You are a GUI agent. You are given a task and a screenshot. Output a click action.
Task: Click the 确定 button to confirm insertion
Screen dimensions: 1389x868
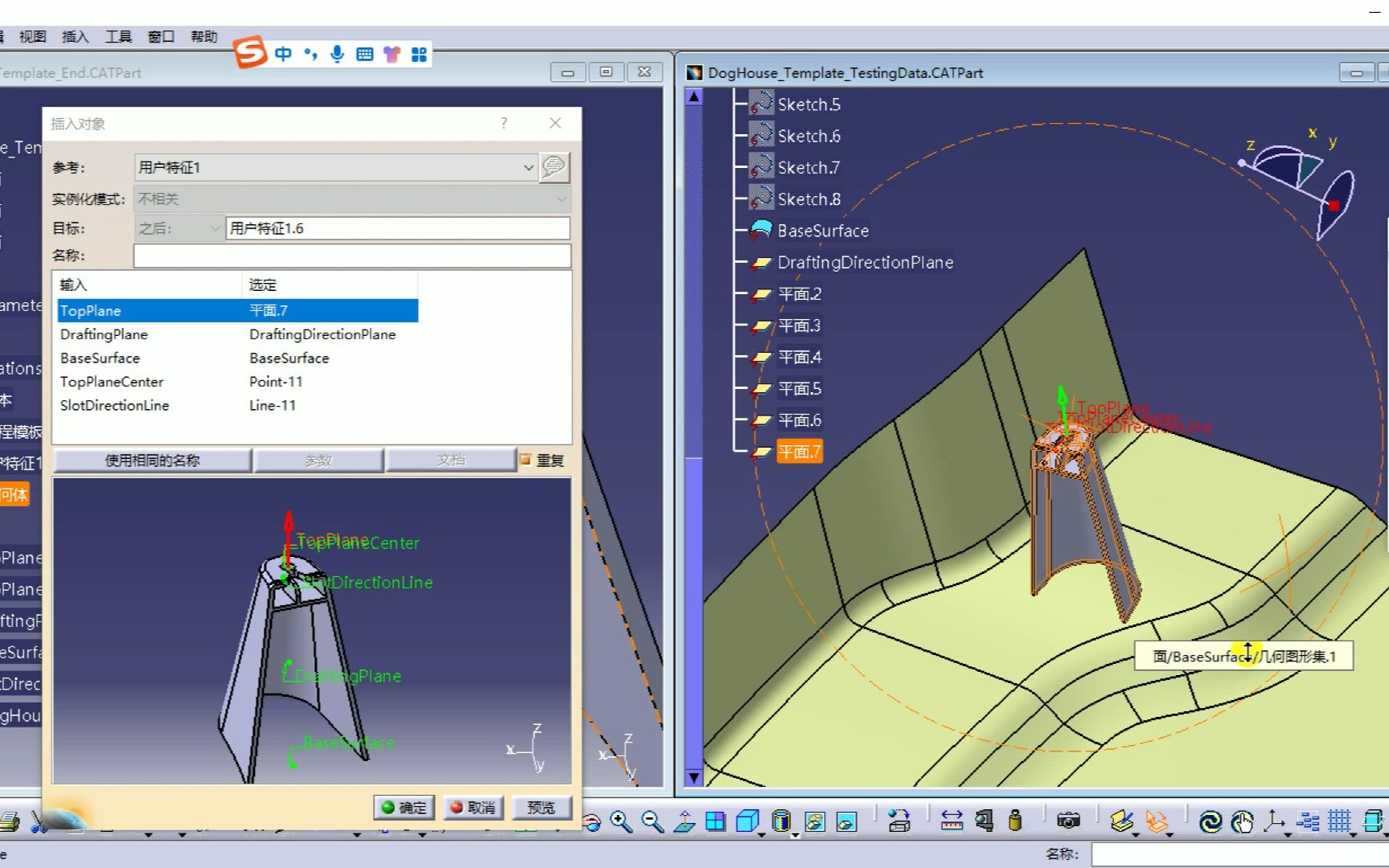click(404, 807)
